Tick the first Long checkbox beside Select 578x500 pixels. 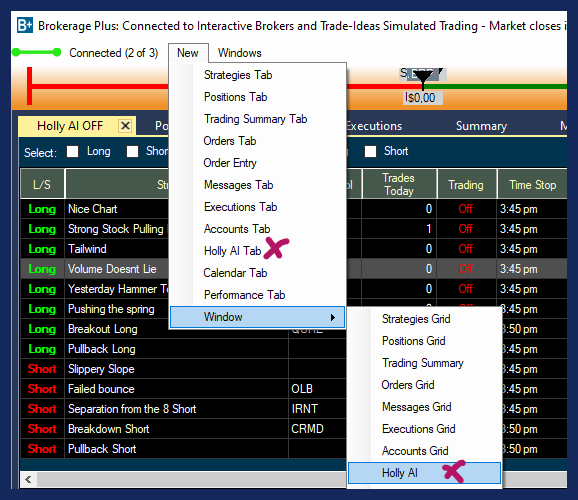coord(73,152)
